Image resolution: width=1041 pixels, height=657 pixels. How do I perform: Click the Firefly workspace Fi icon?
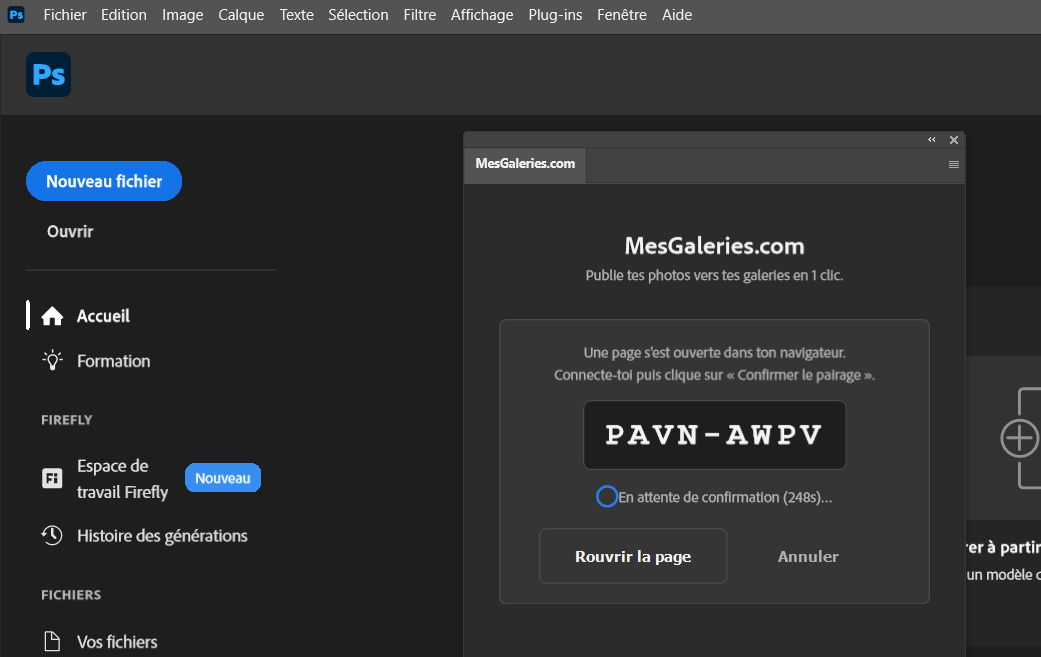point(52,478)
